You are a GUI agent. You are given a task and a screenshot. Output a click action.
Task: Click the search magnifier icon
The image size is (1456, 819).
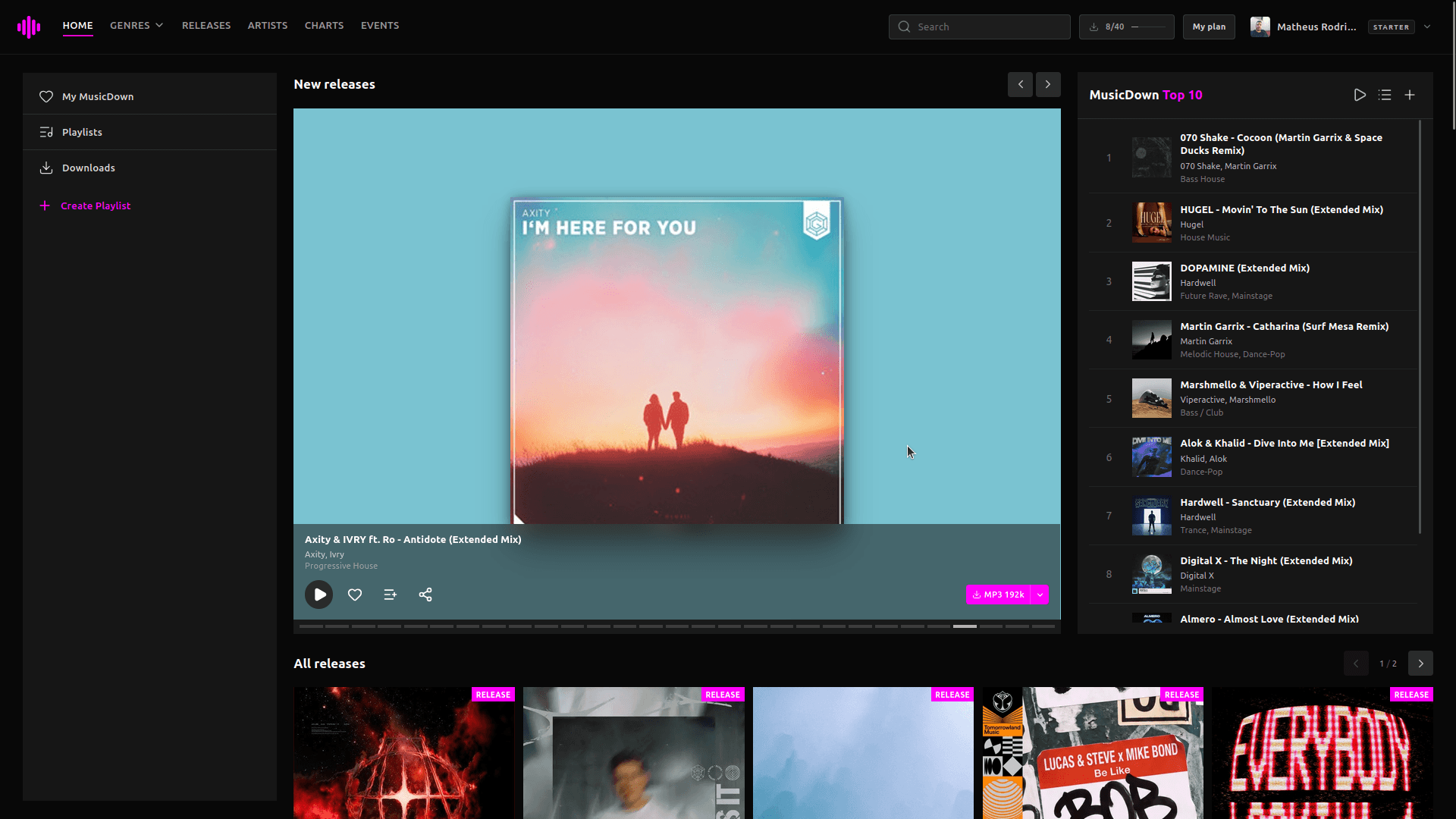pyautogui.click(x=904, y=27)
